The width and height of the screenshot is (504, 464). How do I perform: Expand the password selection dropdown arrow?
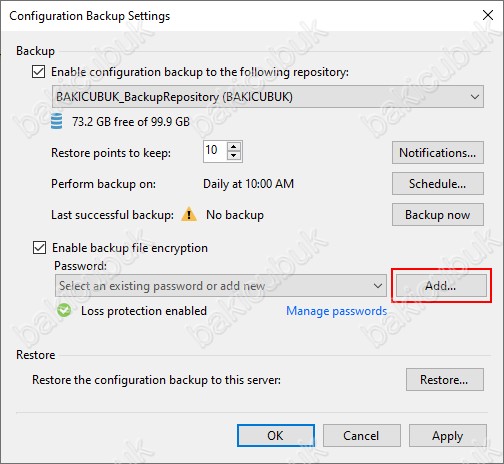(x=378, y=286)
